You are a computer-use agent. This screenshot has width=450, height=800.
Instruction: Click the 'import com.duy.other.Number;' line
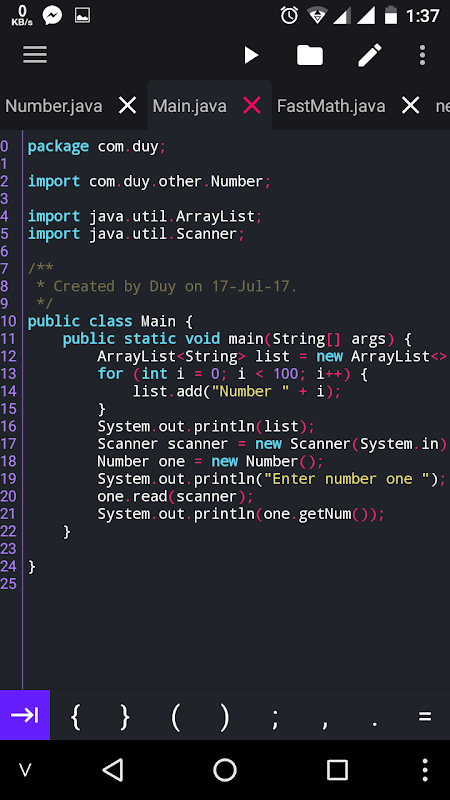pos(149,181)
